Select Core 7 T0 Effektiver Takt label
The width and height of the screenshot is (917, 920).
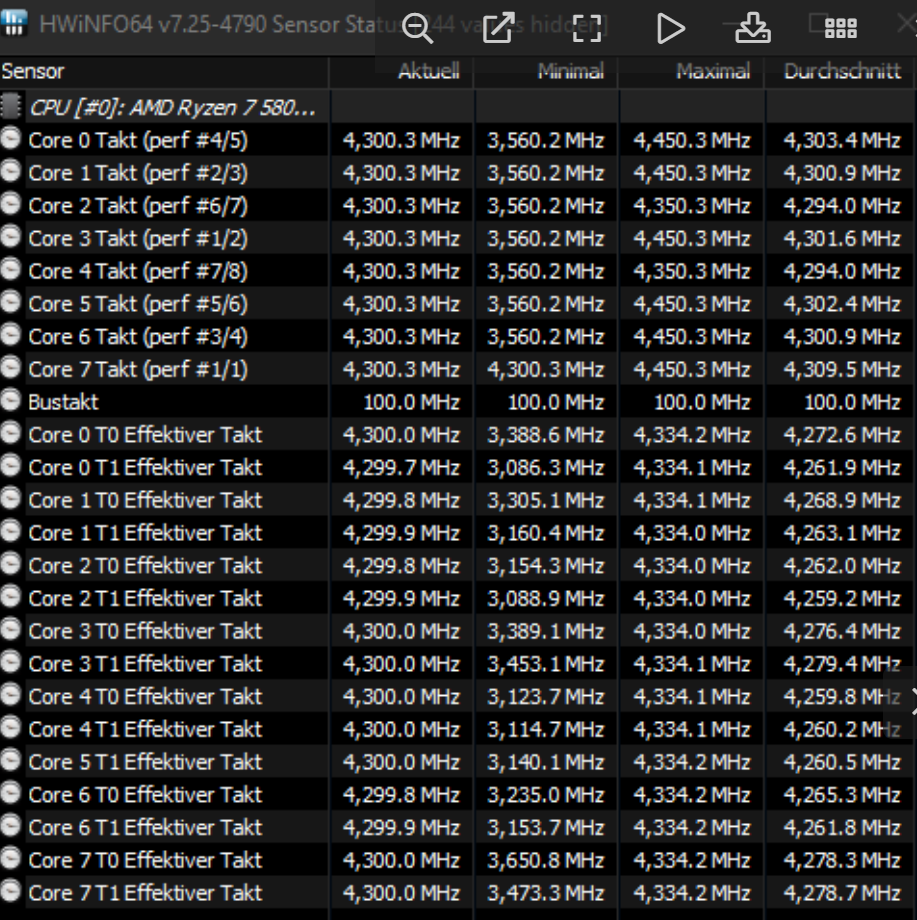click(145, 861)
